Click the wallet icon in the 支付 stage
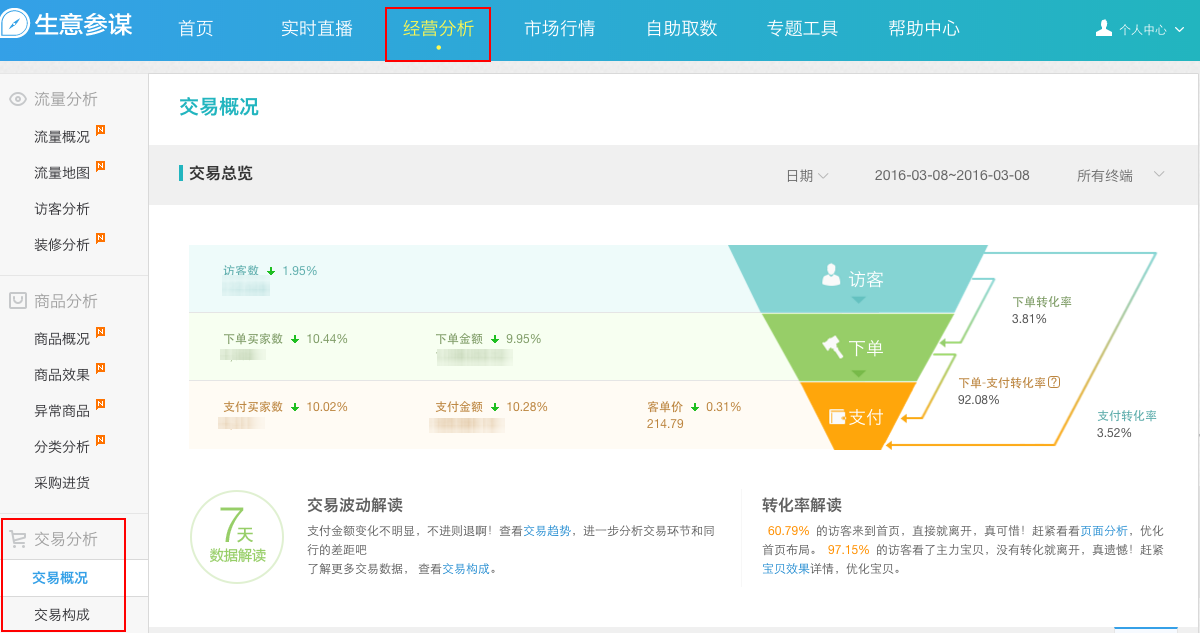The image size is (1200, 633). [836, 416]
